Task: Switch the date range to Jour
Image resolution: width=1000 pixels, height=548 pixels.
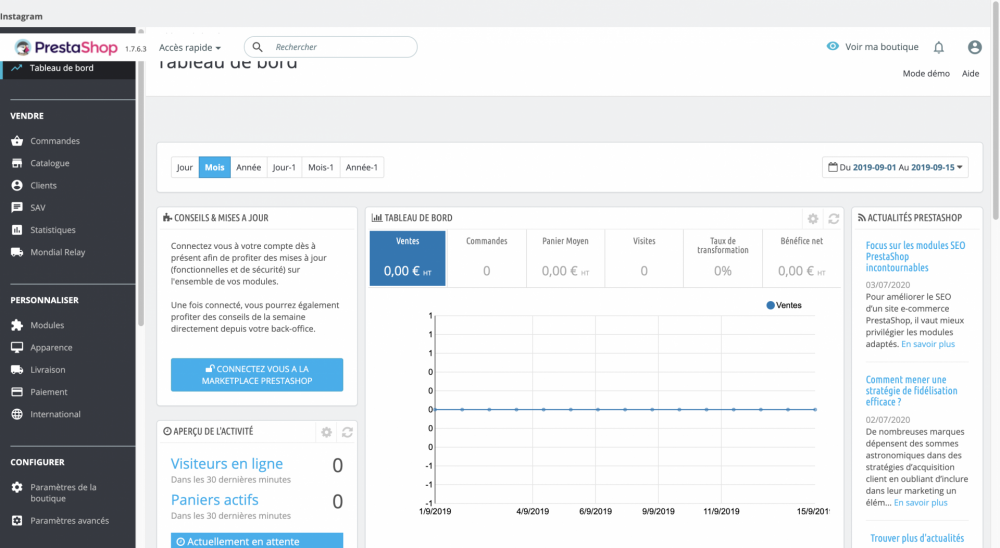Action: 185,168
